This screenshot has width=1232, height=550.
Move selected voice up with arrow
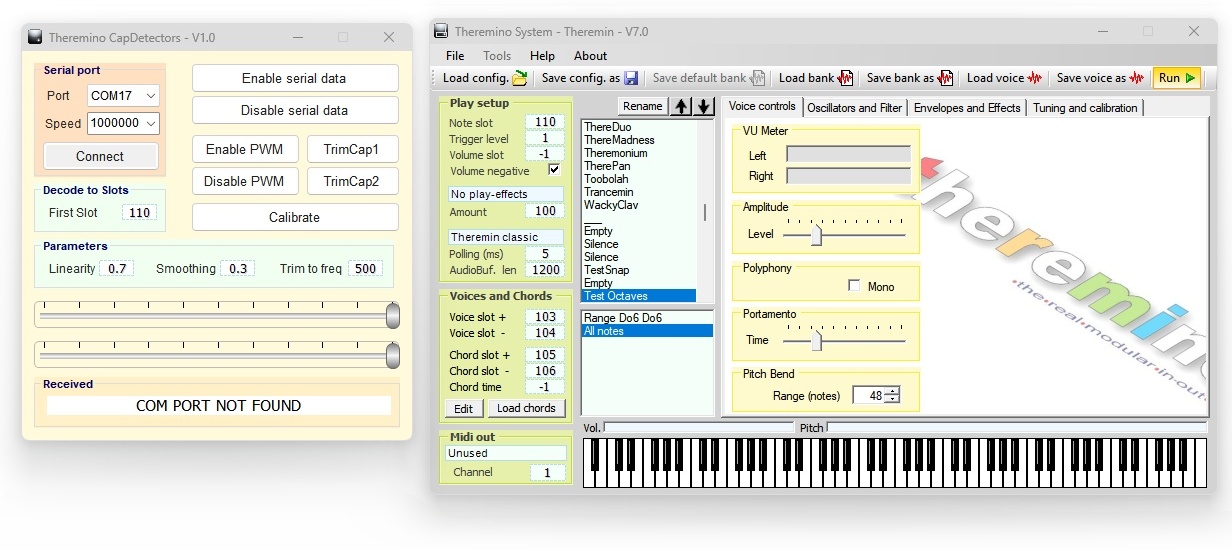pos(682,106)
